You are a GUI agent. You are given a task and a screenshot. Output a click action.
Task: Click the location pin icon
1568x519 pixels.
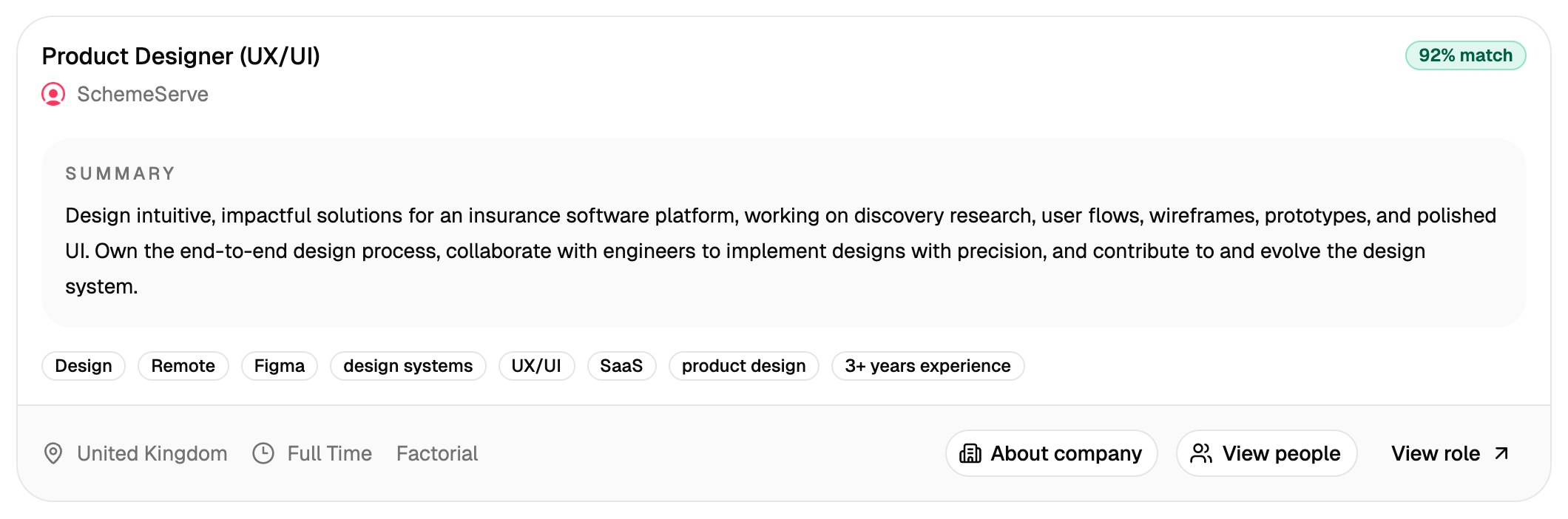click(53, 453)
